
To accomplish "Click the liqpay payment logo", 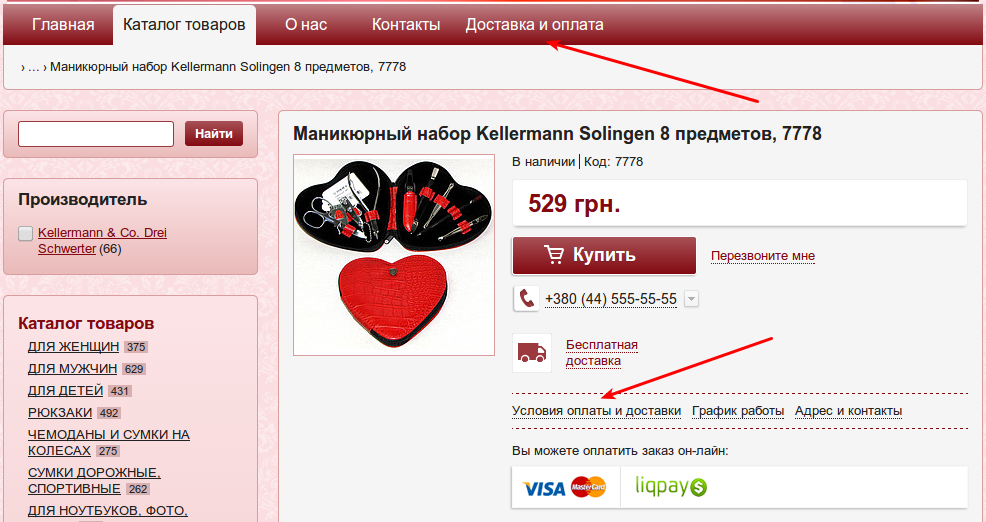I will pos(671,486).
